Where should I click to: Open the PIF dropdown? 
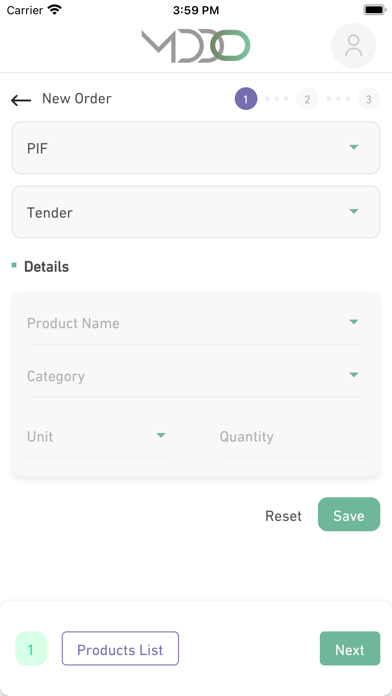196,148
